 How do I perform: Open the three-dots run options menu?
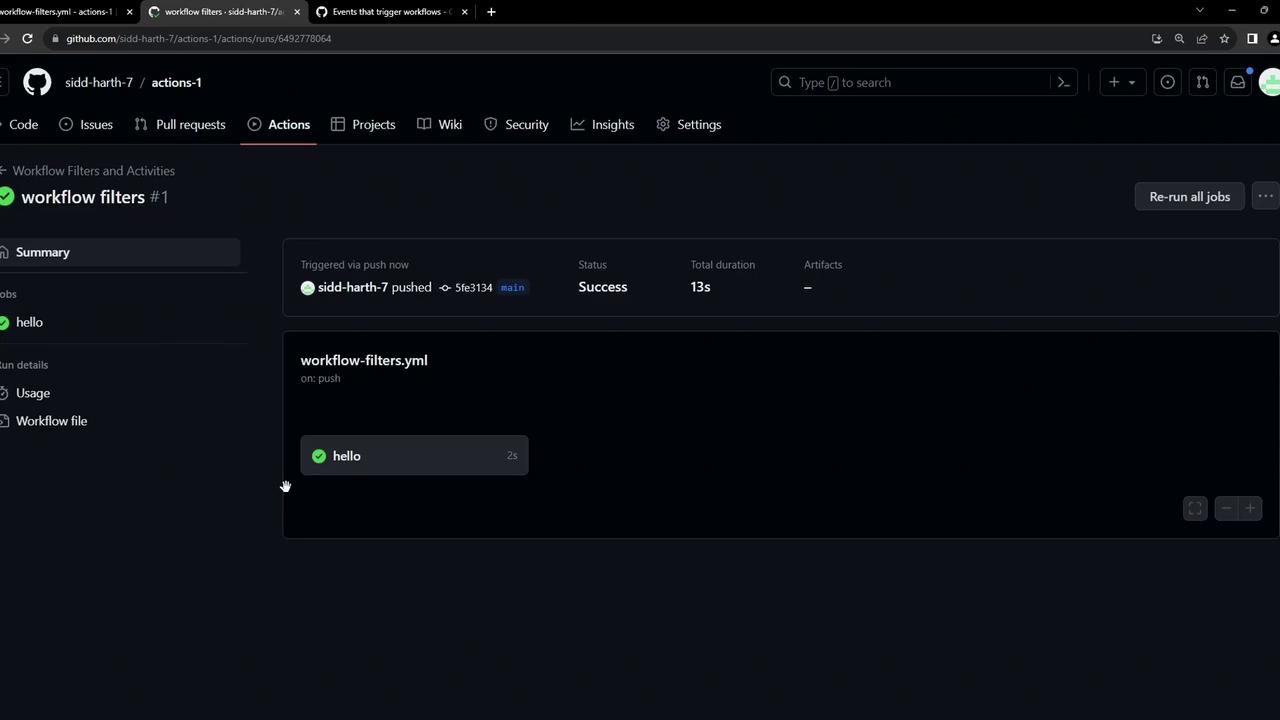[1265, 196]
